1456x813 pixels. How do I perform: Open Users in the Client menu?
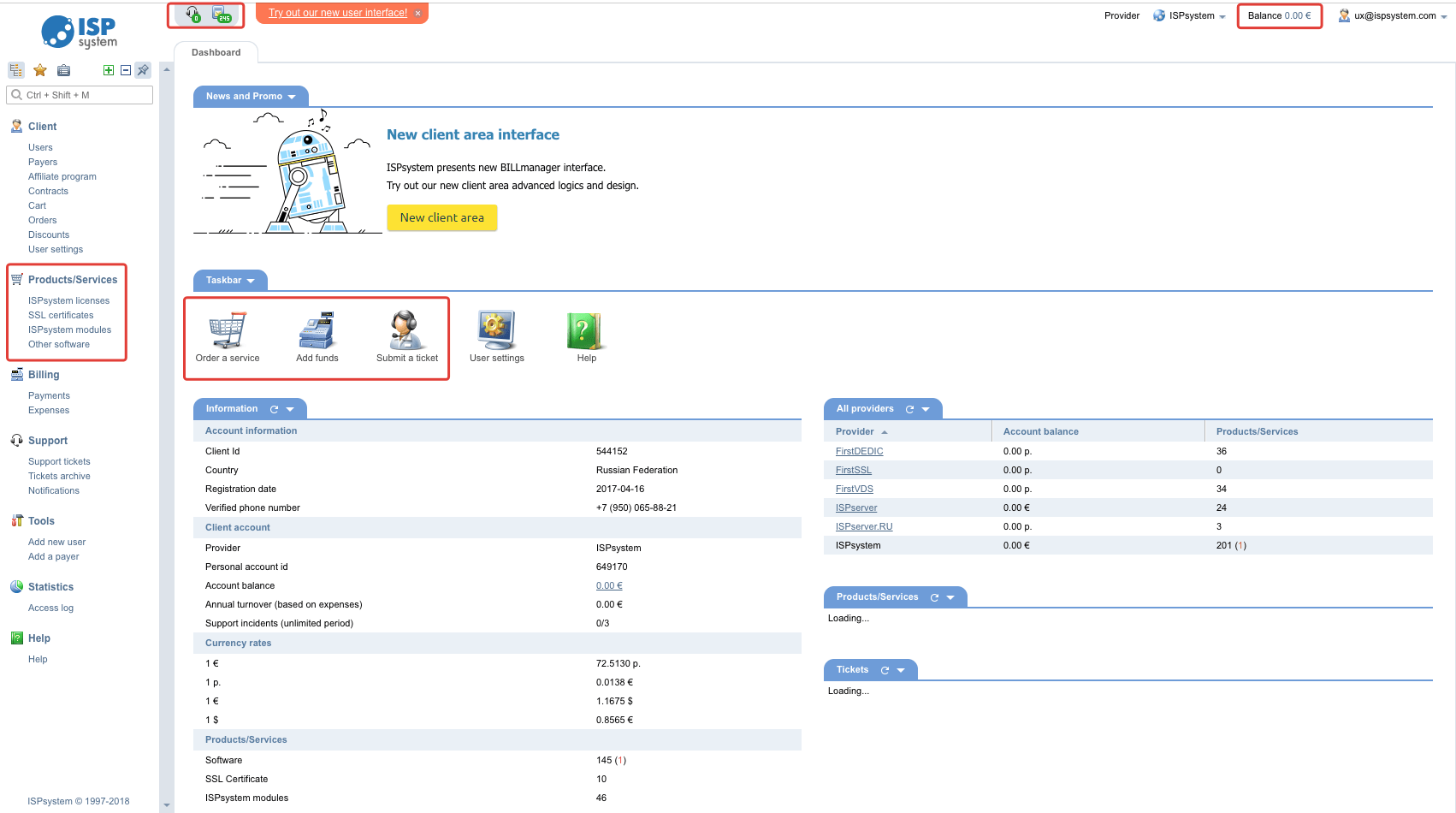click(40, 147)
